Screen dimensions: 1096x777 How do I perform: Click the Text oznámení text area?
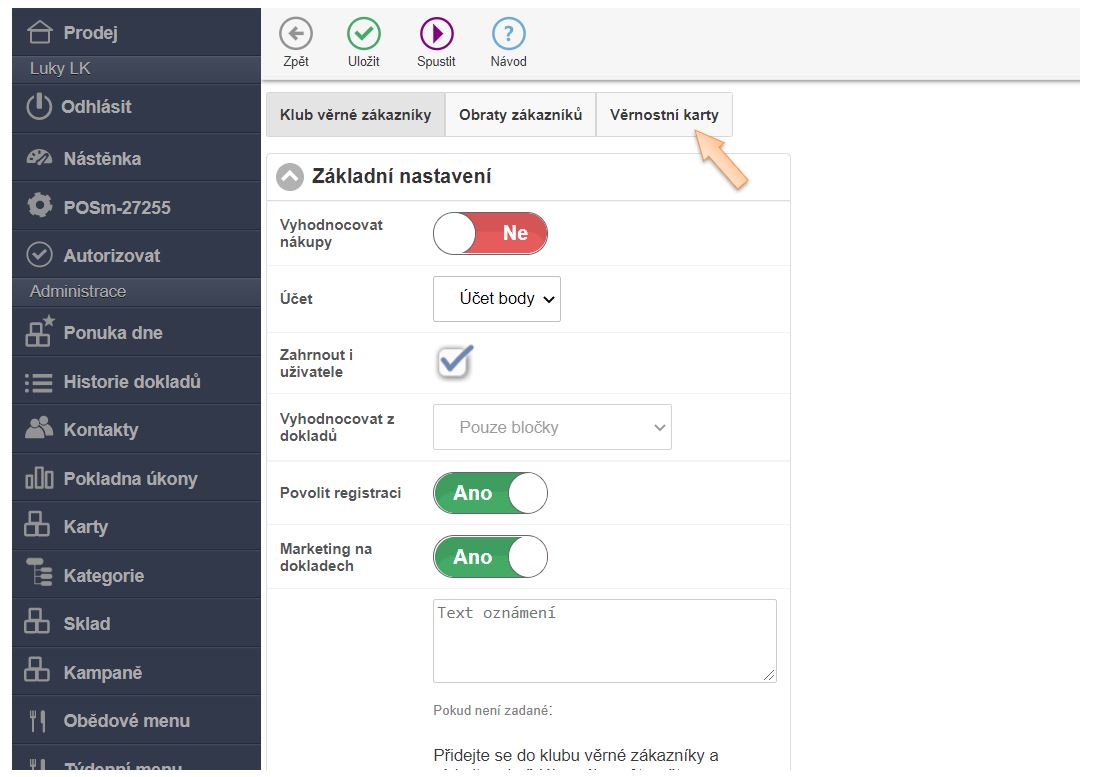click(604, 641)
